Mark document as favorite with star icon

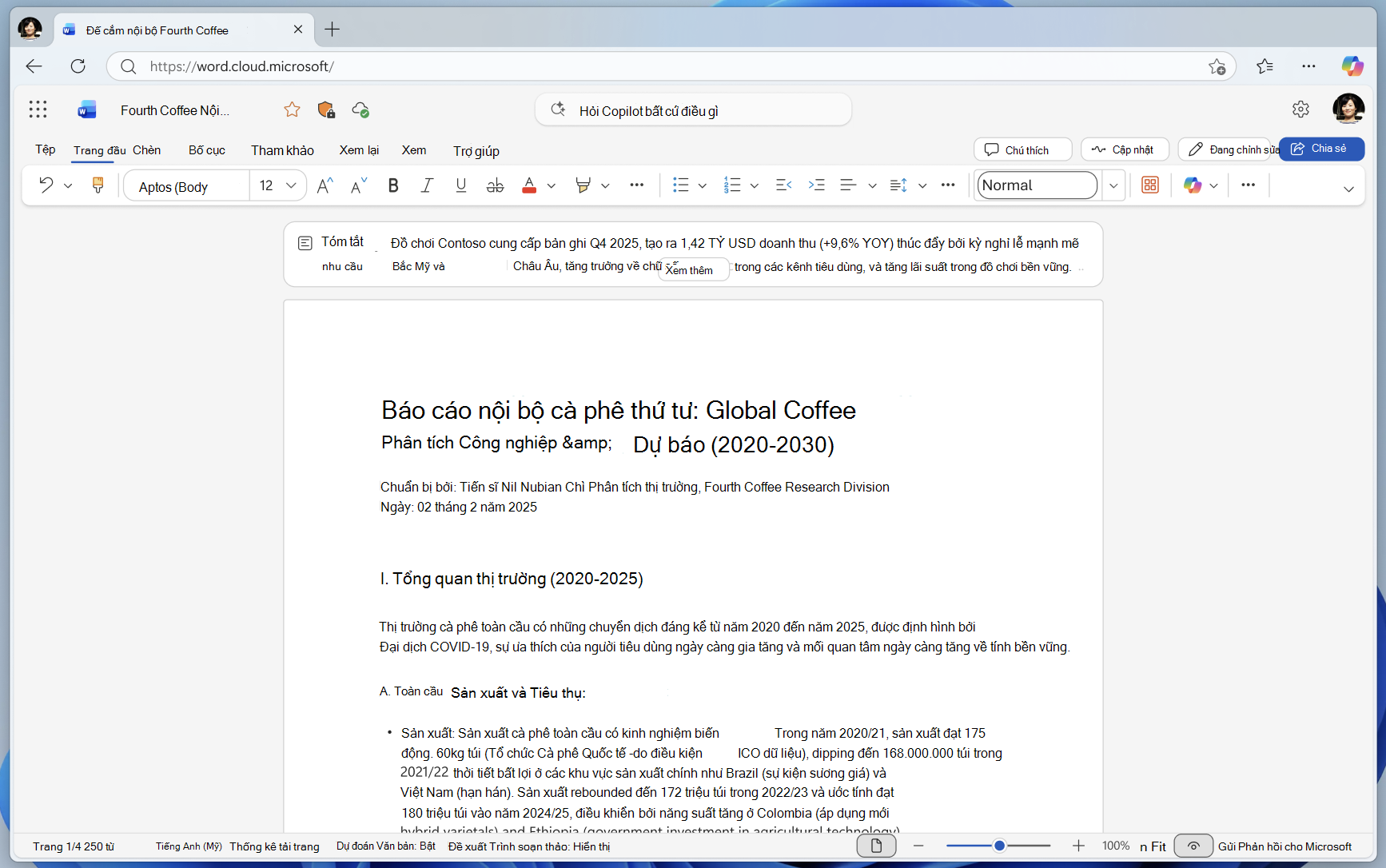292,109
